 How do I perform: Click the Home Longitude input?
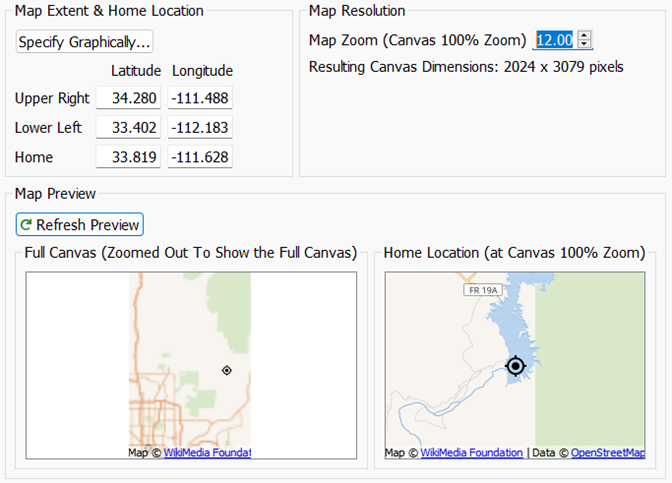point(200,157)
